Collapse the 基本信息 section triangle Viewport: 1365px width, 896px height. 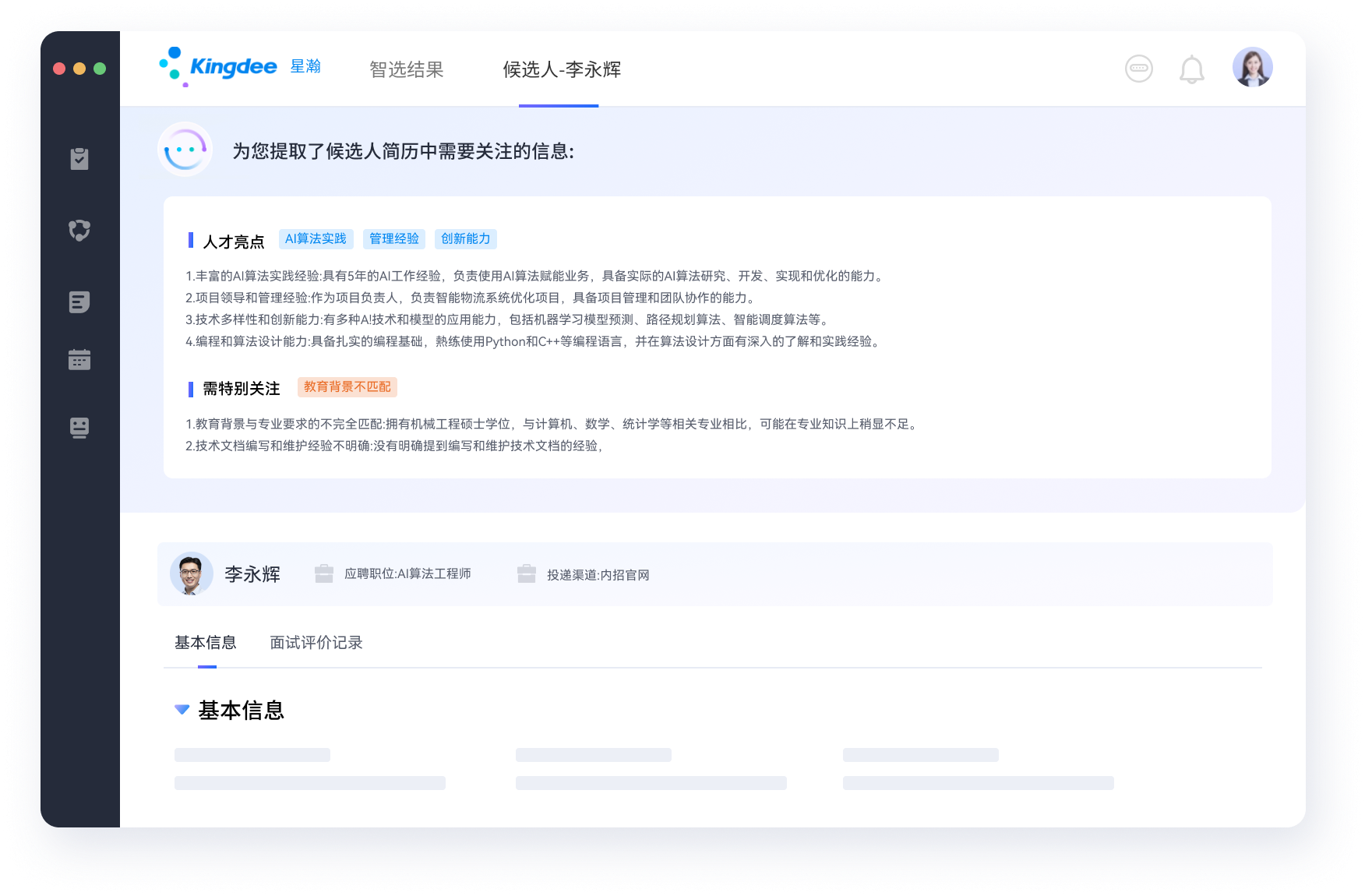pyautogui.click(x=182, y=710)
